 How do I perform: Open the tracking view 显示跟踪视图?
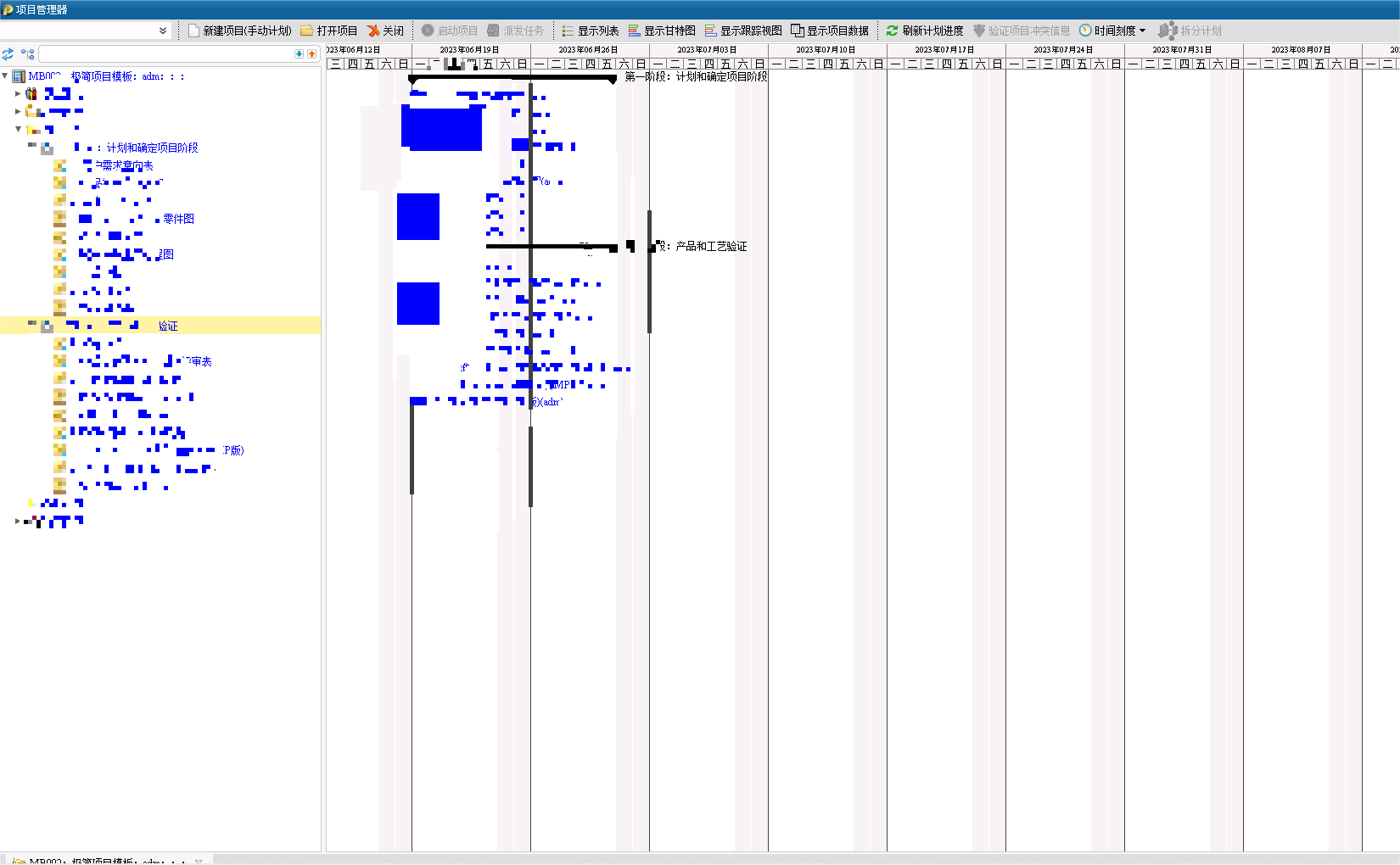tap(743, 31)
